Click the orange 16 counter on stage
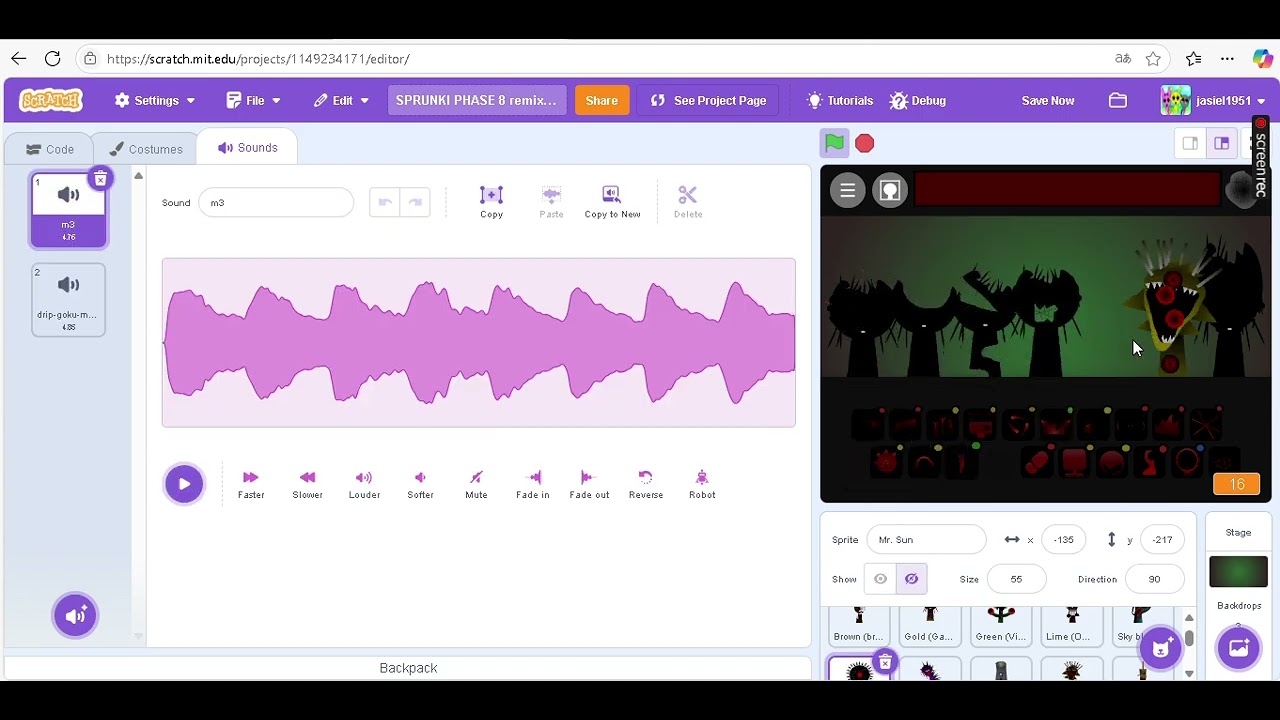The width and height of the screenshot is (1280, 720). (1236, 484)
